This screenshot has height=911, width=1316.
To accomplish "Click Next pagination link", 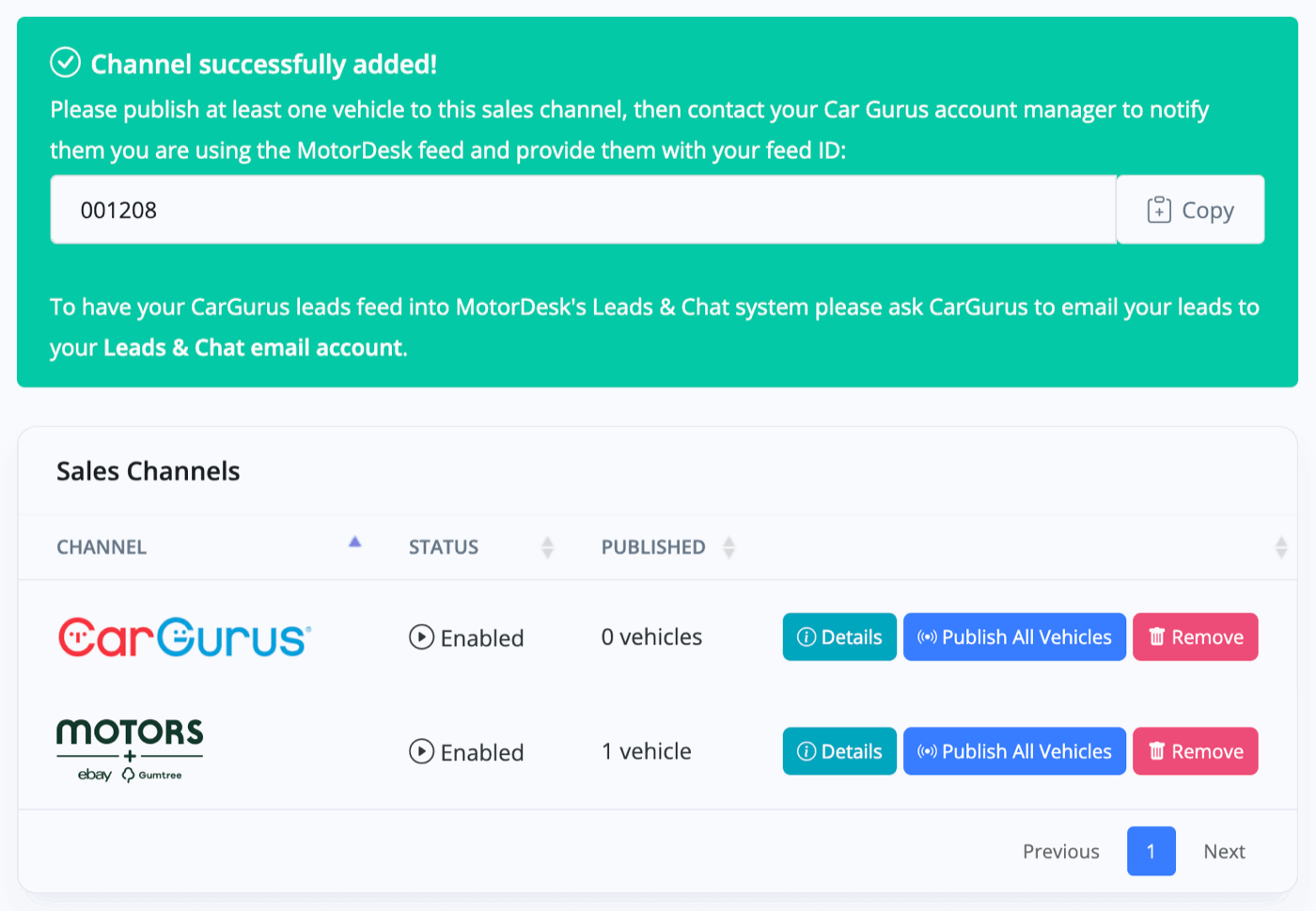I will click(1224, 851).
